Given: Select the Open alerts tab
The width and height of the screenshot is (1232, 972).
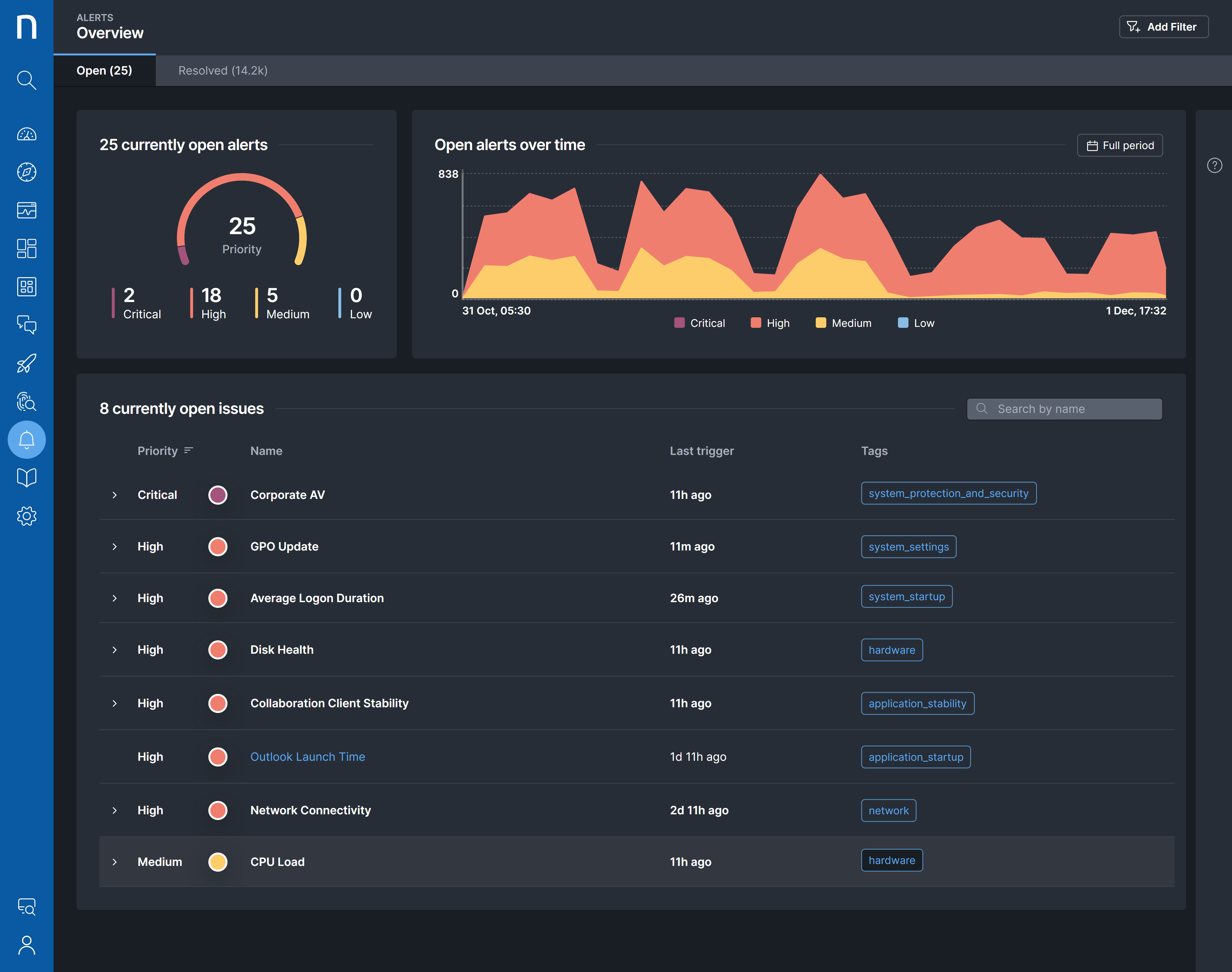Looking at the screenshot, I should tap(104, 71).
